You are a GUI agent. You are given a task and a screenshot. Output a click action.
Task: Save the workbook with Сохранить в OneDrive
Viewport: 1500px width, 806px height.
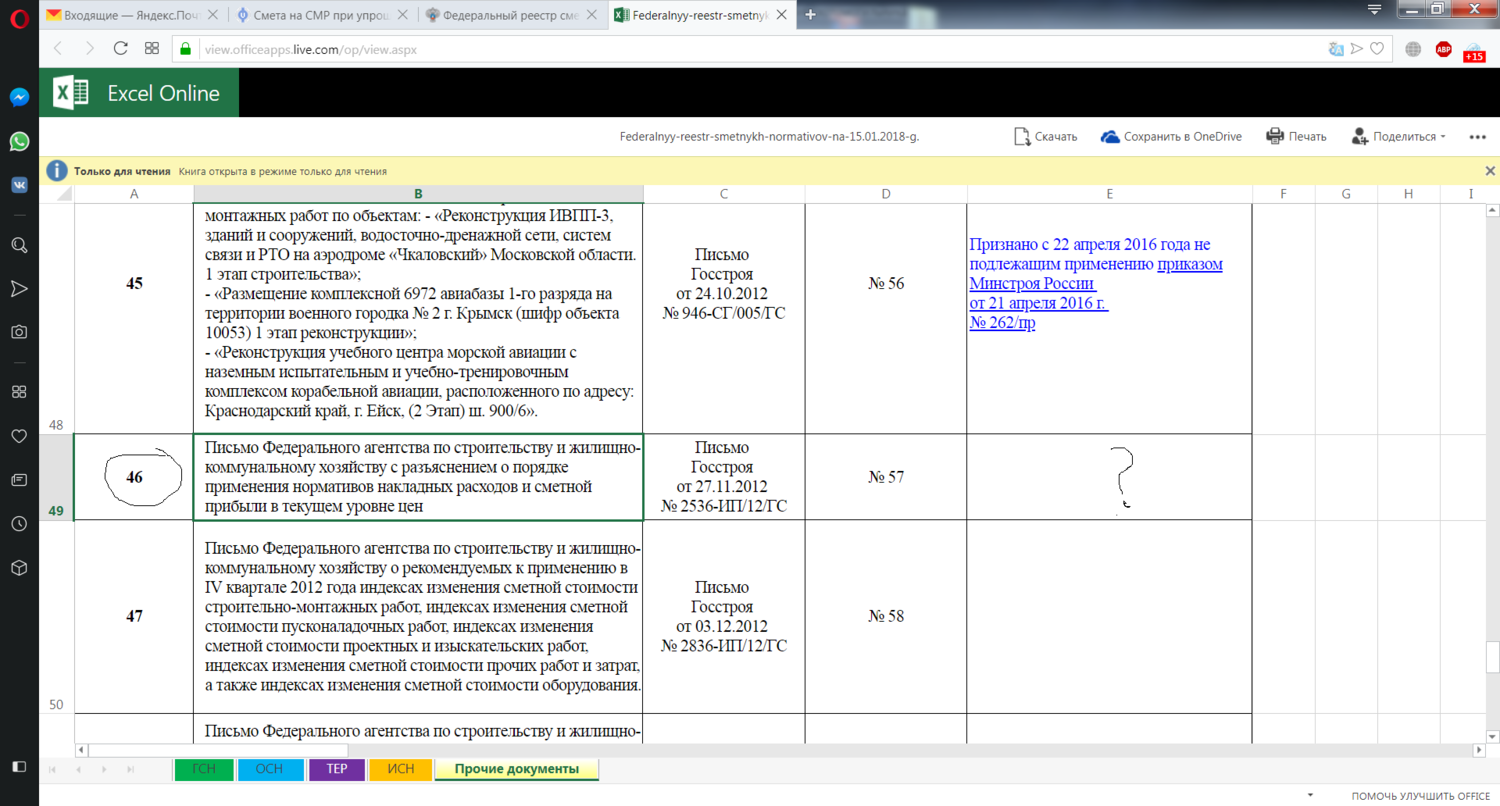click(x=1171, y=137)
